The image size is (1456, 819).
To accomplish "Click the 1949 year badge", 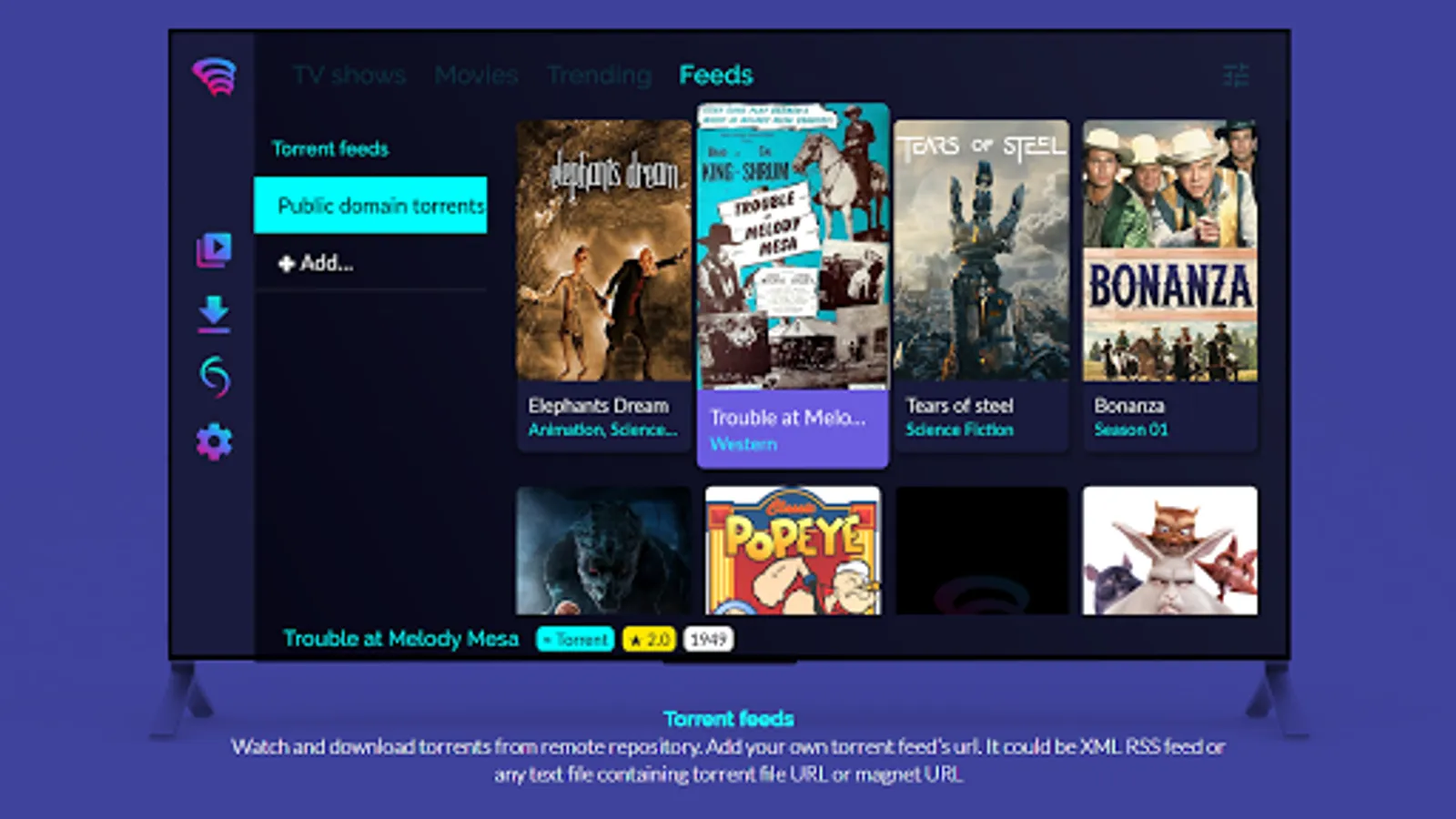I will point(708,640).
